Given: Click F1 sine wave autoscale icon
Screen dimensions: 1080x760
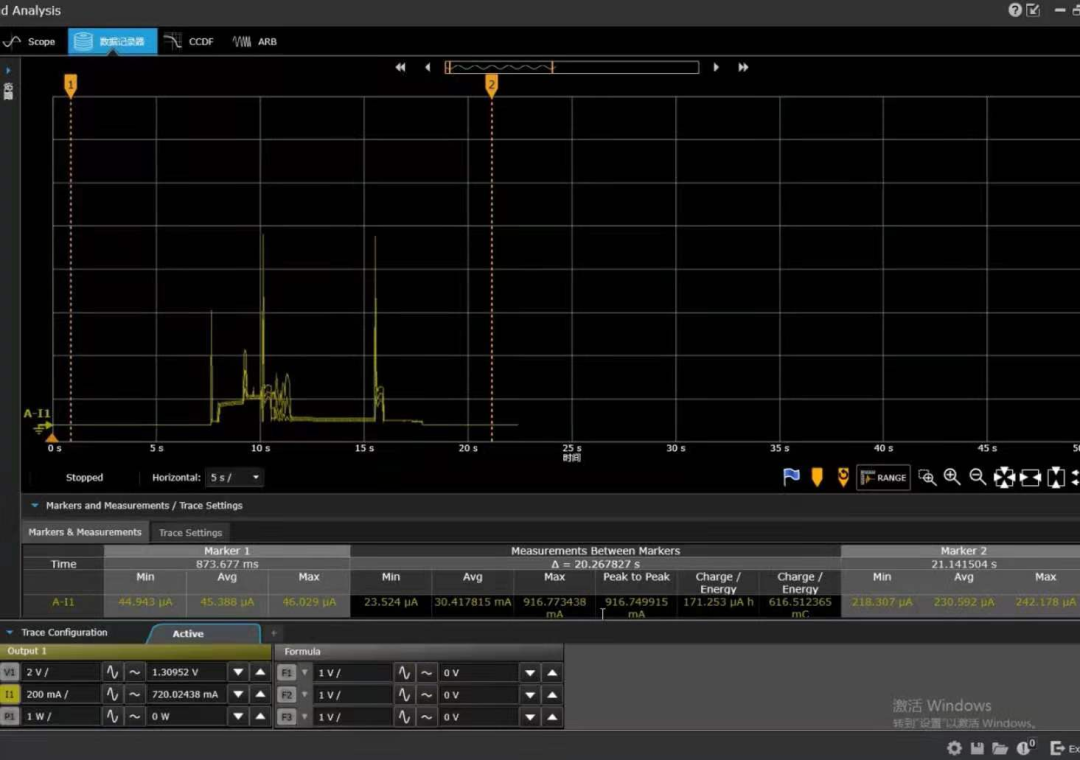Looking at the screenshot, I should pyautogui.click(x=404, y=672).
